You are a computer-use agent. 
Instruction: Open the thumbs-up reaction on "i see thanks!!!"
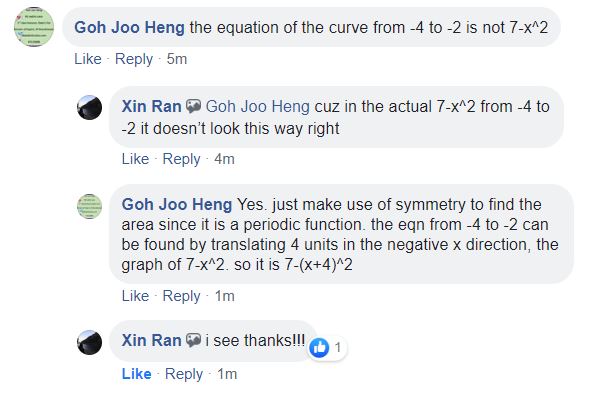pyautogui.click(x=321, y=348)
